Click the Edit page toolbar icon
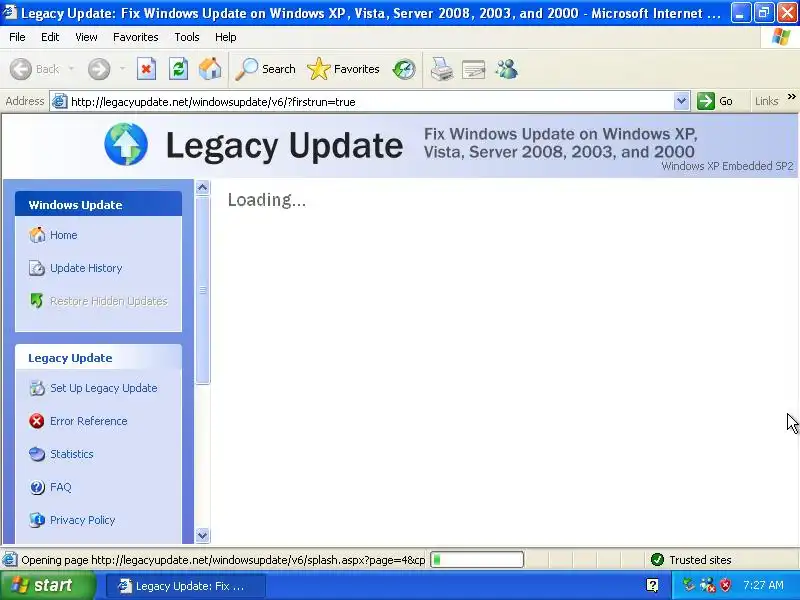 click(473, 69)
